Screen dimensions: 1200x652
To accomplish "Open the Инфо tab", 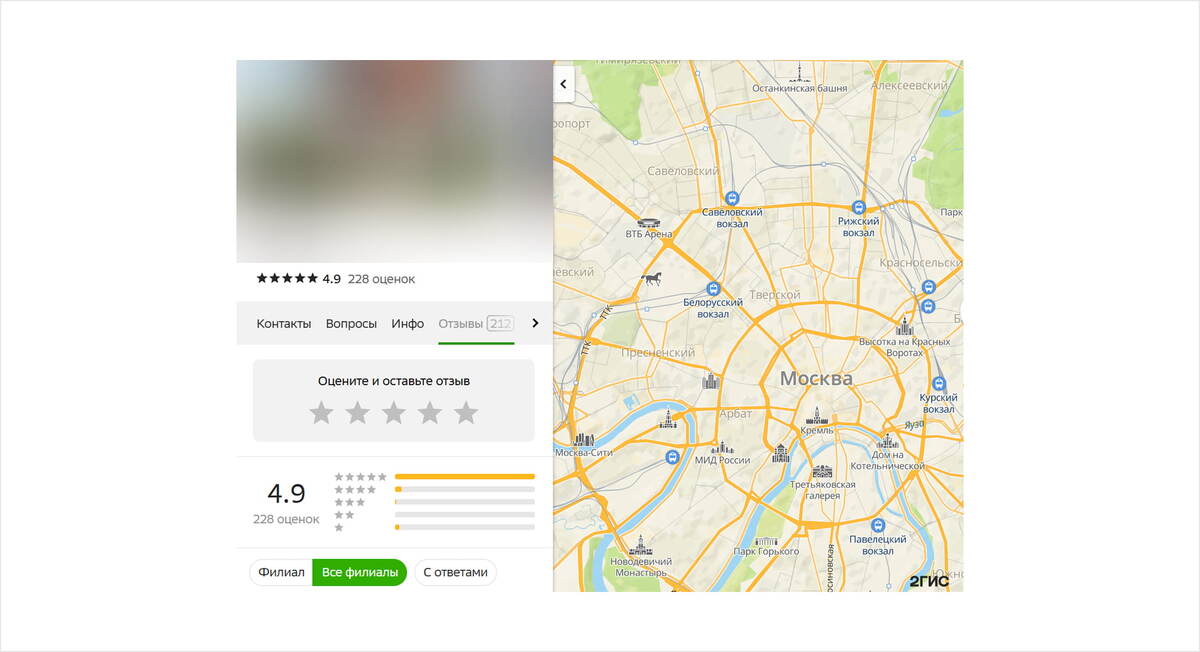I will [408, 323].
